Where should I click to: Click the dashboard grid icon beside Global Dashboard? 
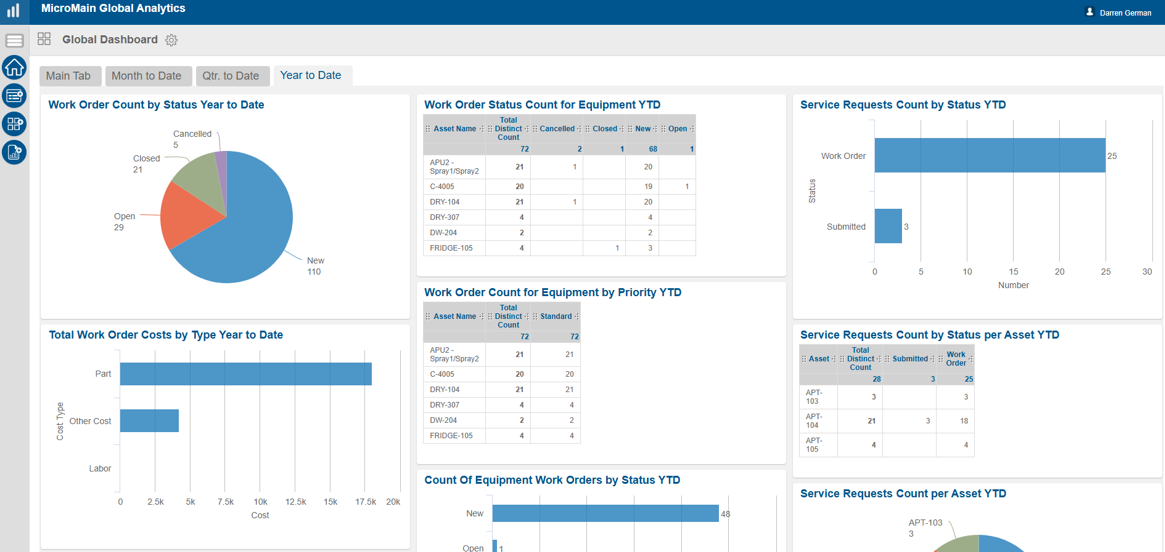44,39
